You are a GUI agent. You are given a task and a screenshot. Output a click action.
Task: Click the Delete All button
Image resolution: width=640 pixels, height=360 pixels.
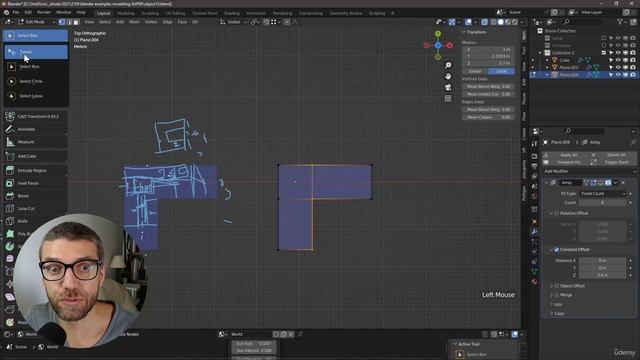[x=613, y=155]
